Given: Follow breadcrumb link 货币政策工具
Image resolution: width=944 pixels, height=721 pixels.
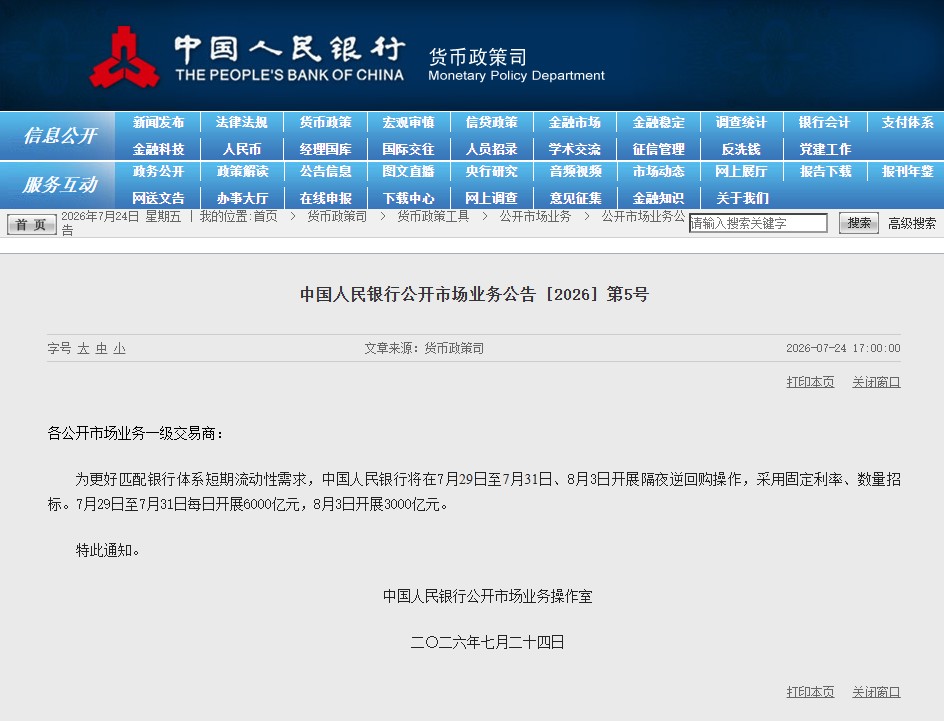Looking at the screenshot, I should 433,216.
